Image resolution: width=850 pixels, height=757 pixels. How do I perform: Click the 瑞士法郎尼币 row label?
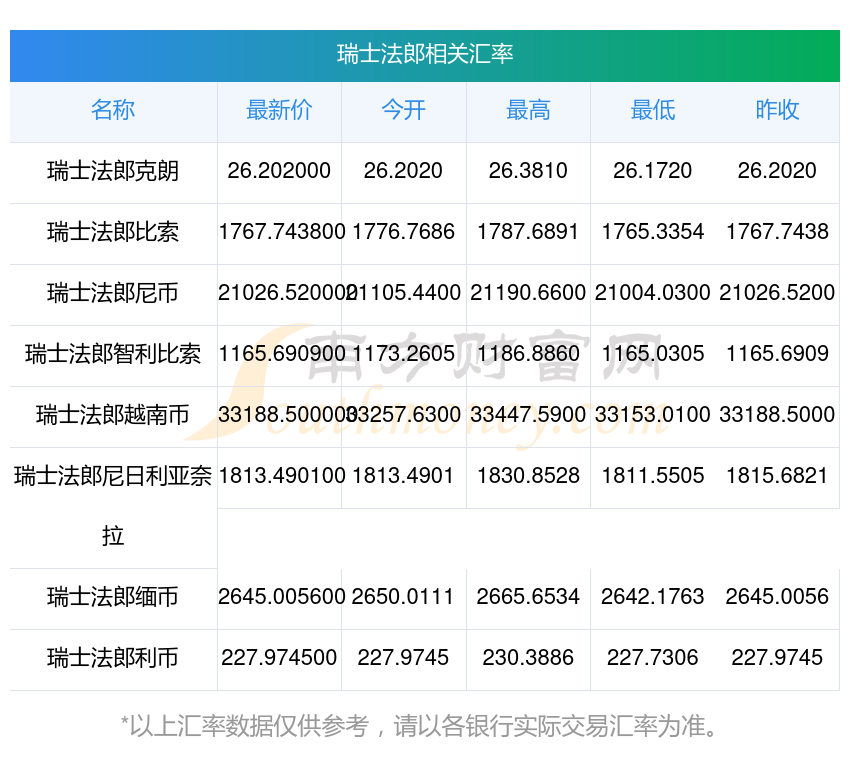click(113, 293)
